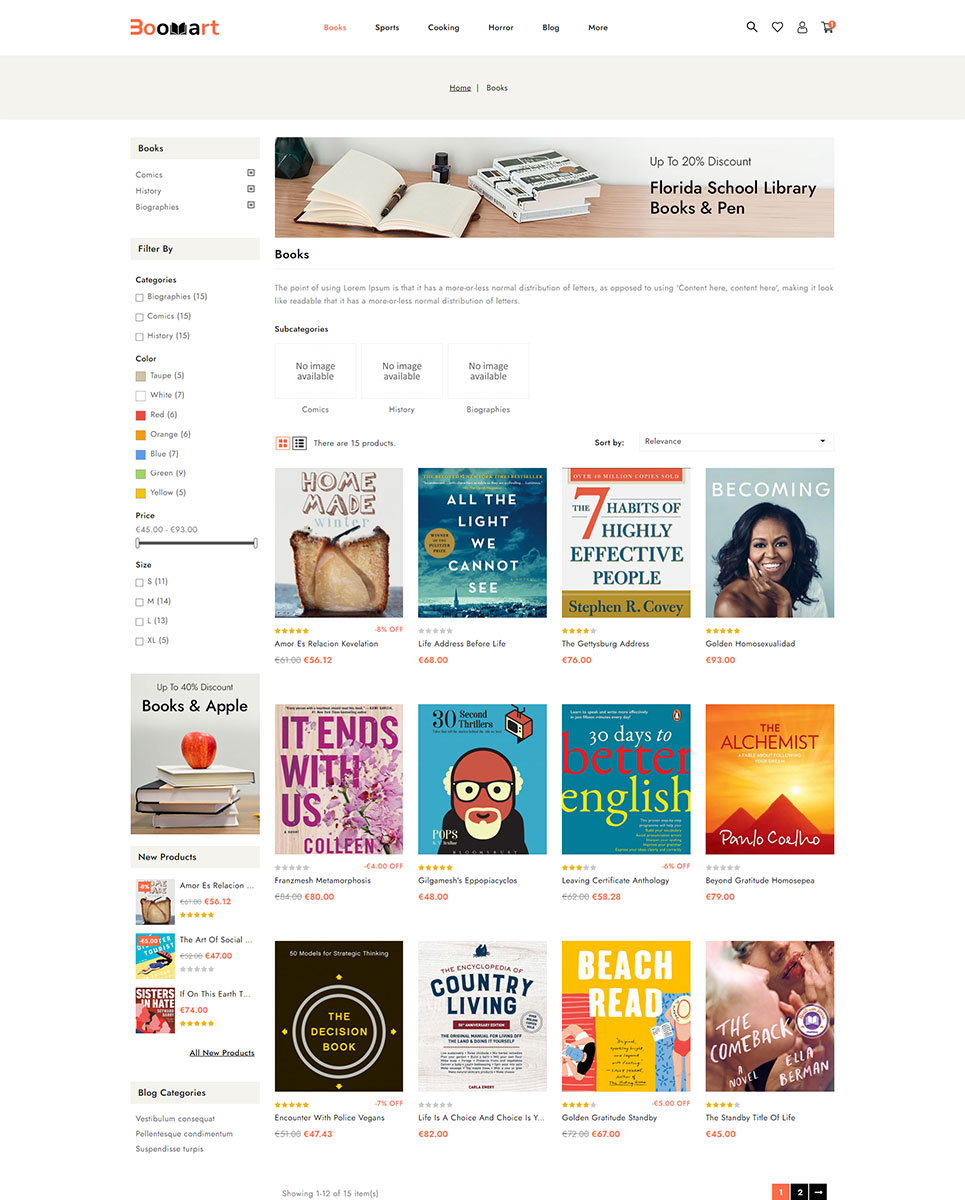Open the search icon in header
Screen dimensions: 965x1200
point(752,27)
